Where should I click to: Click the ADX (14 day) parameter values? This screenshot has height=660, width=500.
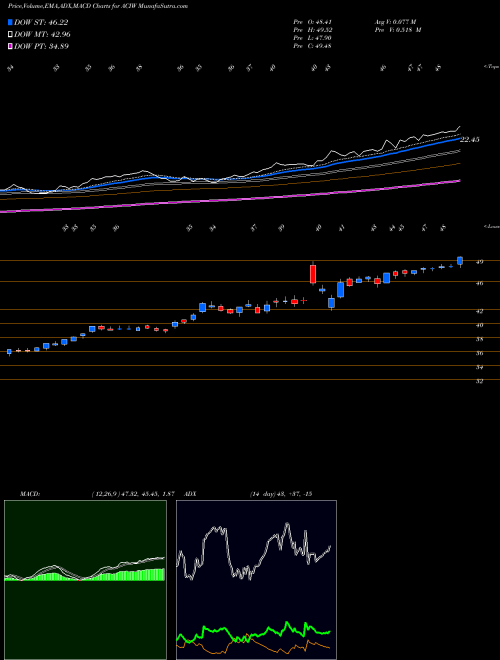[x=280, y=494]
